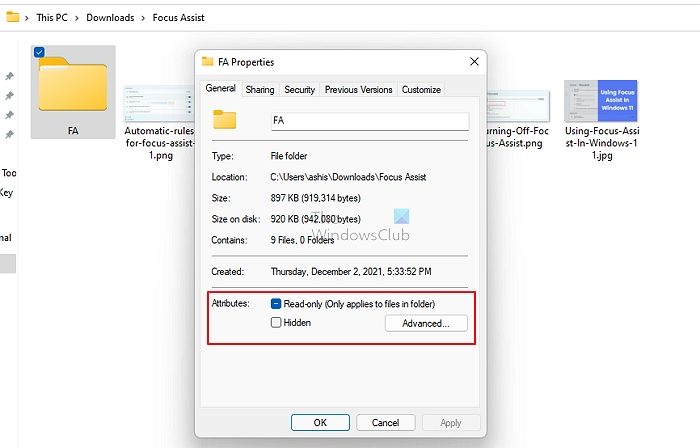Close the FA Properties dialog
Viewport: 700px width, 448px height.
475,62
